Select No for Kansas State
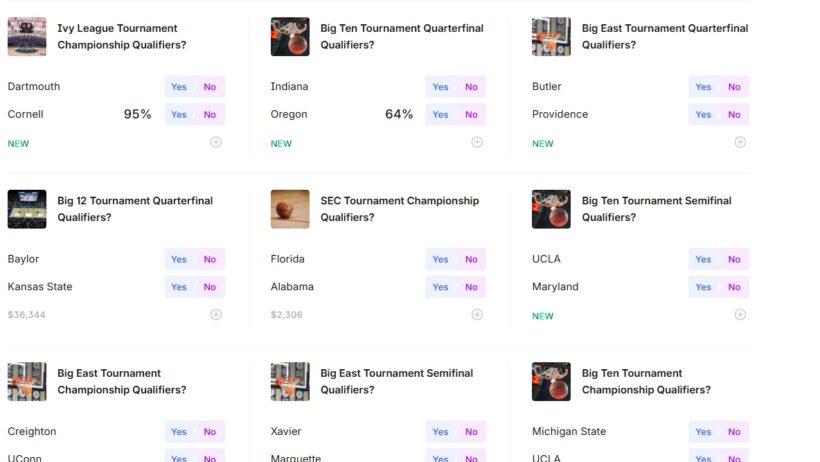Image resolution: width=820 pixels, height=462 pixels. (210, 287)
